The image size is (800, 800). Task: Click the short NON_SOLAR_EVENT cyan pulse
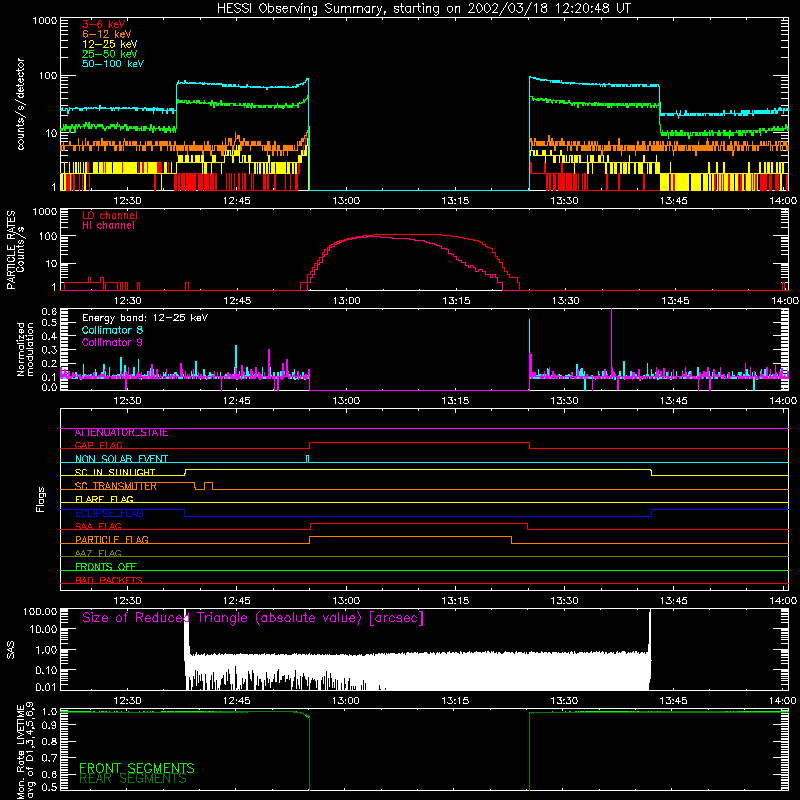pyautogui.click(x=307, y=459)
